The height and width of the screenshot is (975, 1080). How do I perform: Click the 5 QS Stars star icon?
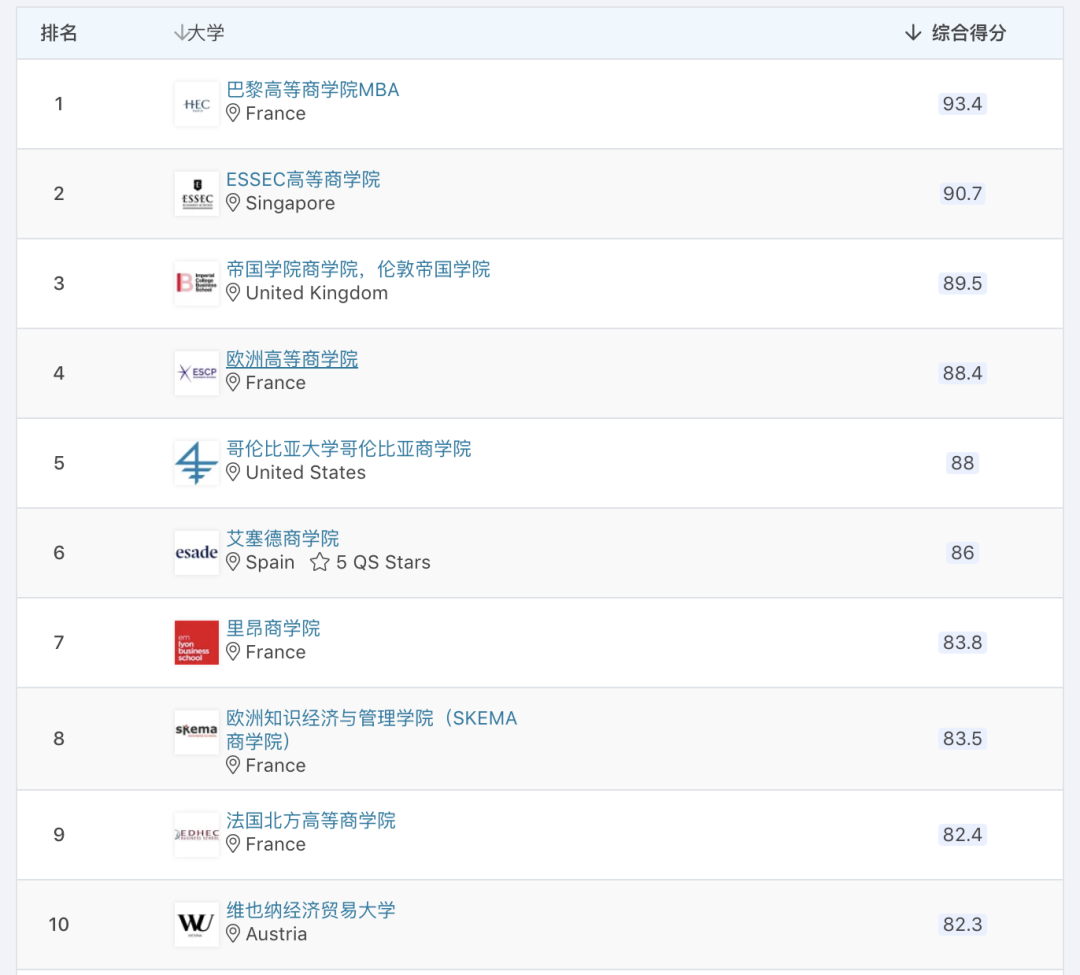[x=319, y=563]
